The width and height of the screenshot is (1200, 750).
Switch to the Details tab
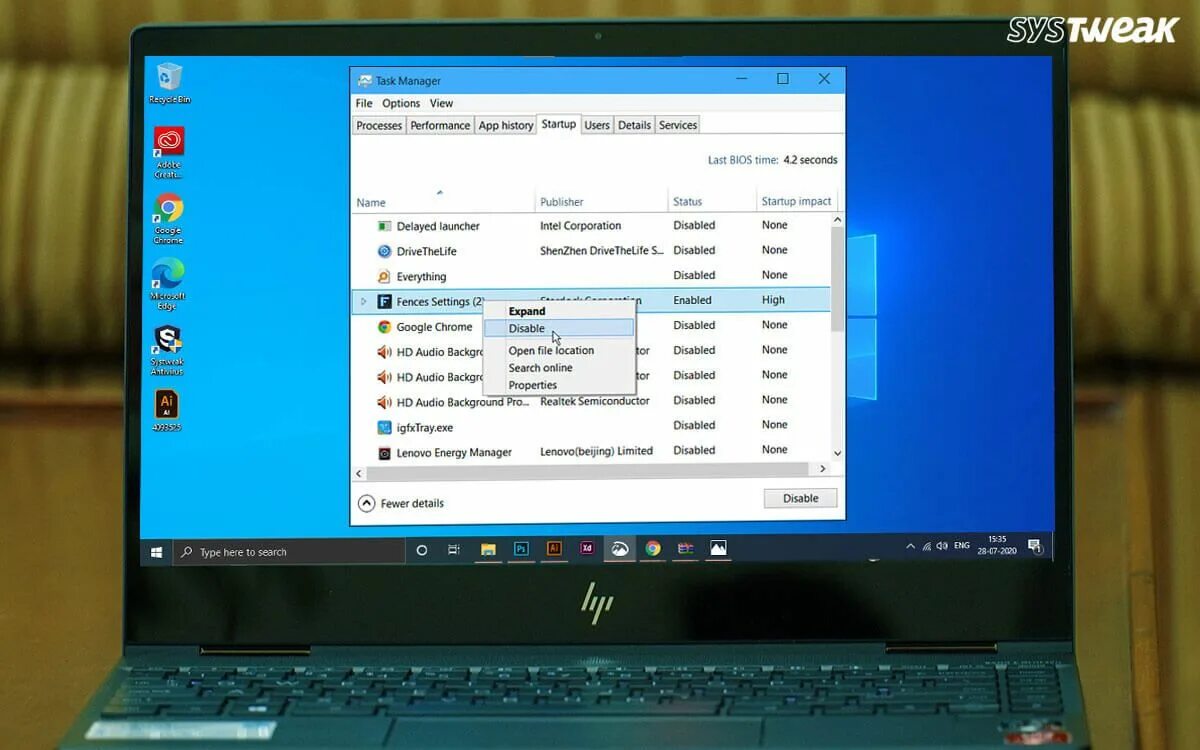(x=634, y=125)
